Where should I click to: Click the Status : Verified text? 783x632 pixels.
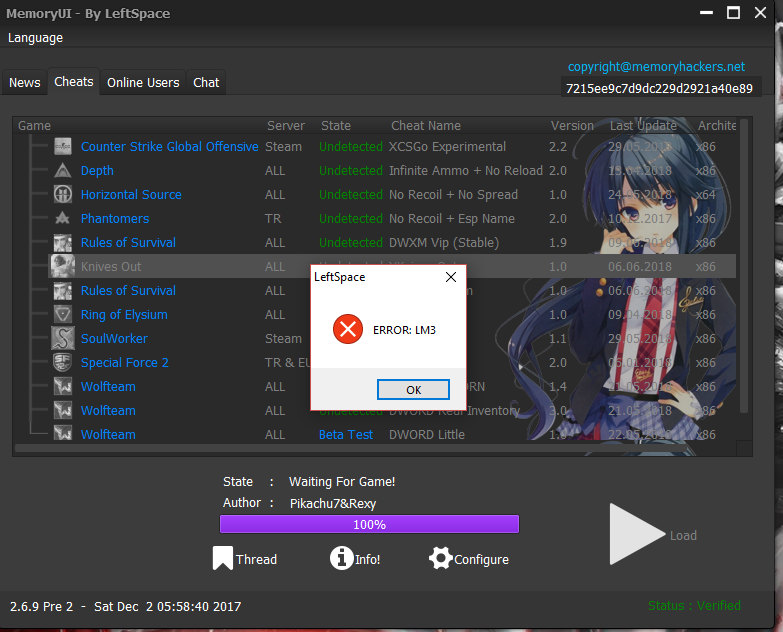pyautogui.click(x=694, y=606)
